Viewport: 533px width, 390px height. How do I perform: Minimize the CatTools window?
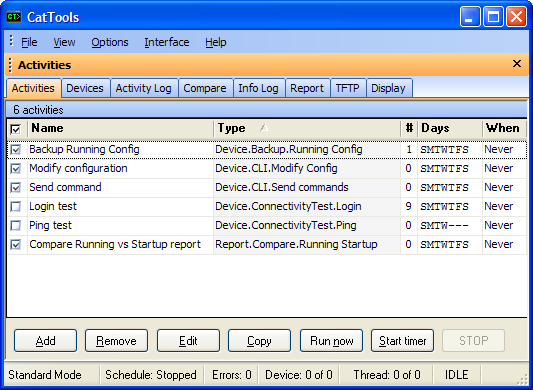tap(470, 17)
